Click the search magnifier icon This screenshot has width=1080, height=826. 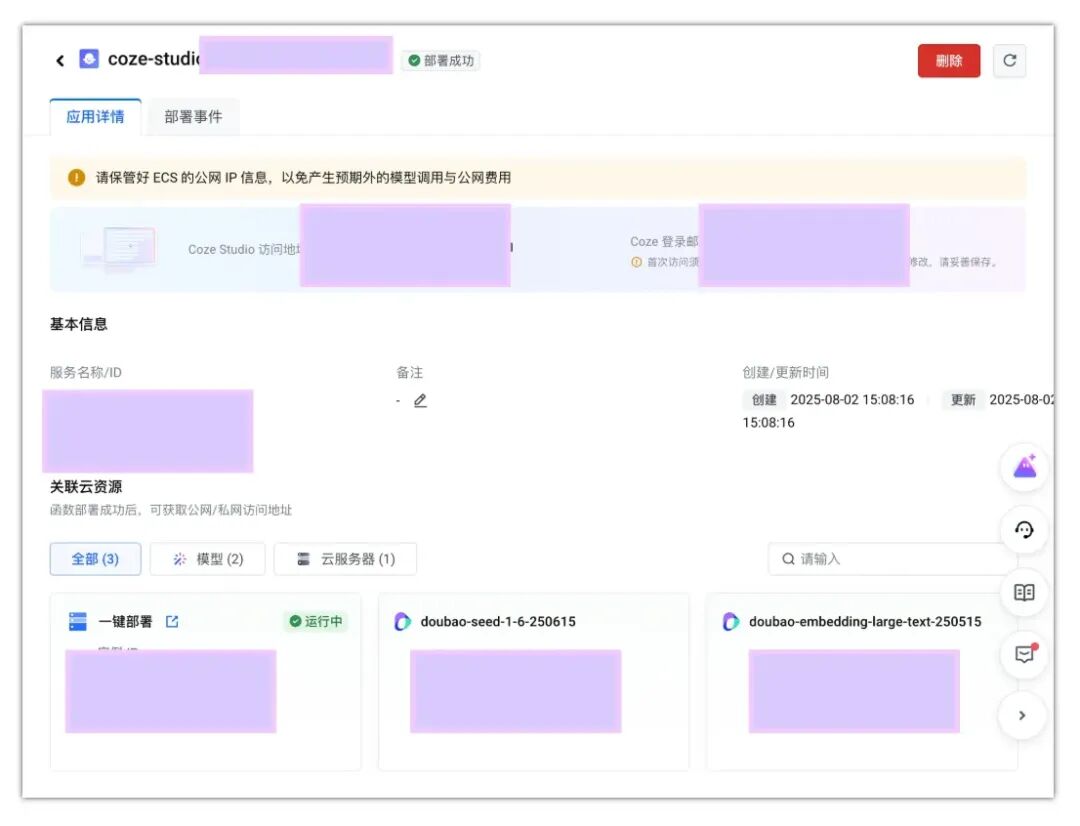(788, 559)
